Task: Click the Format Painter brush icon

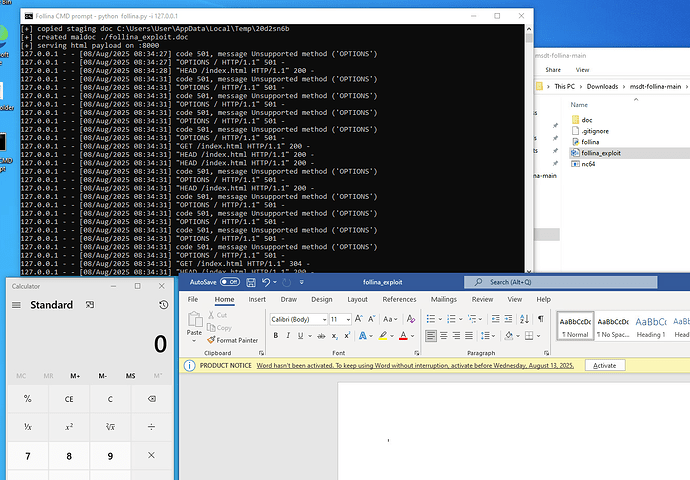Action: (211, 340)
